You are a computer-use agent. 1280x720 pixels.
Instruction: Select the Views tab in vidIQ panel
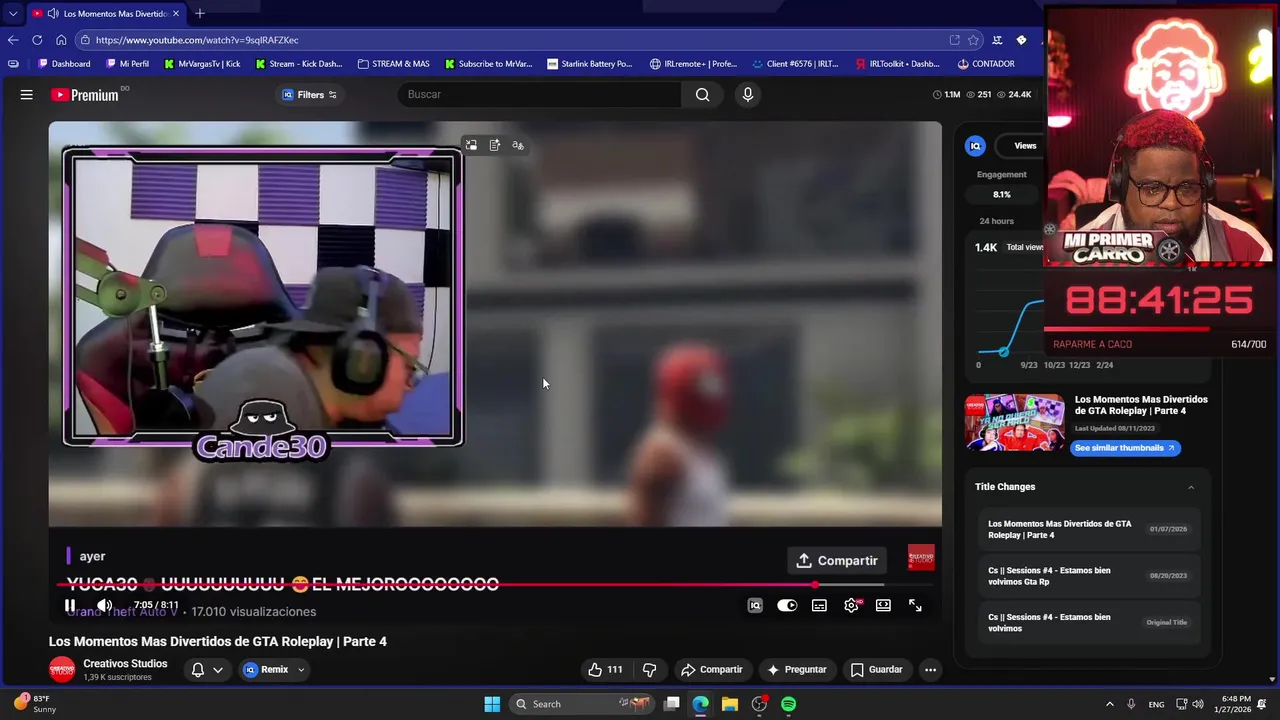click(1025, 146)
